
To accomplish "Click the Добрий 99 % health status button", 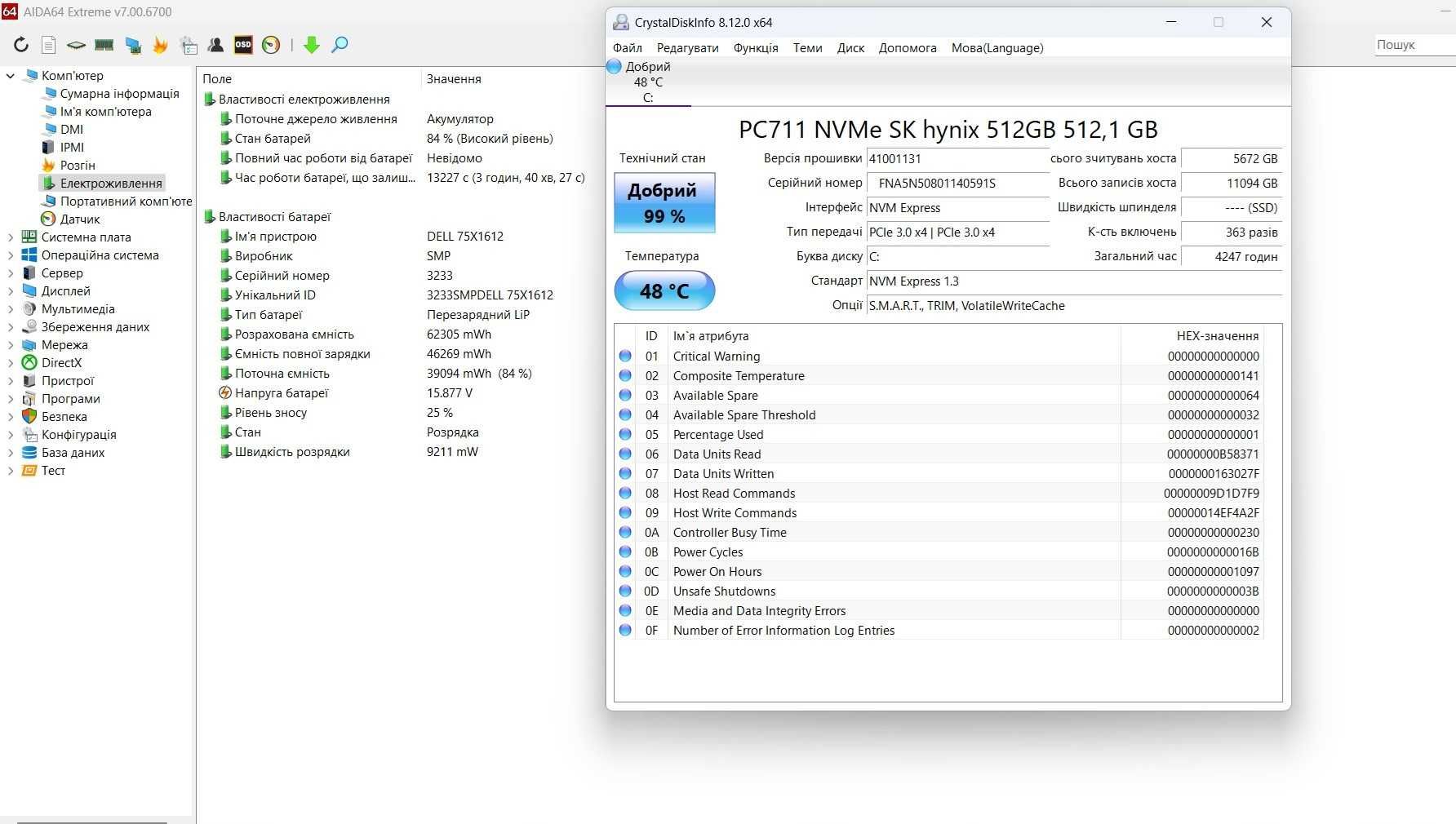I will coord(664,203).
